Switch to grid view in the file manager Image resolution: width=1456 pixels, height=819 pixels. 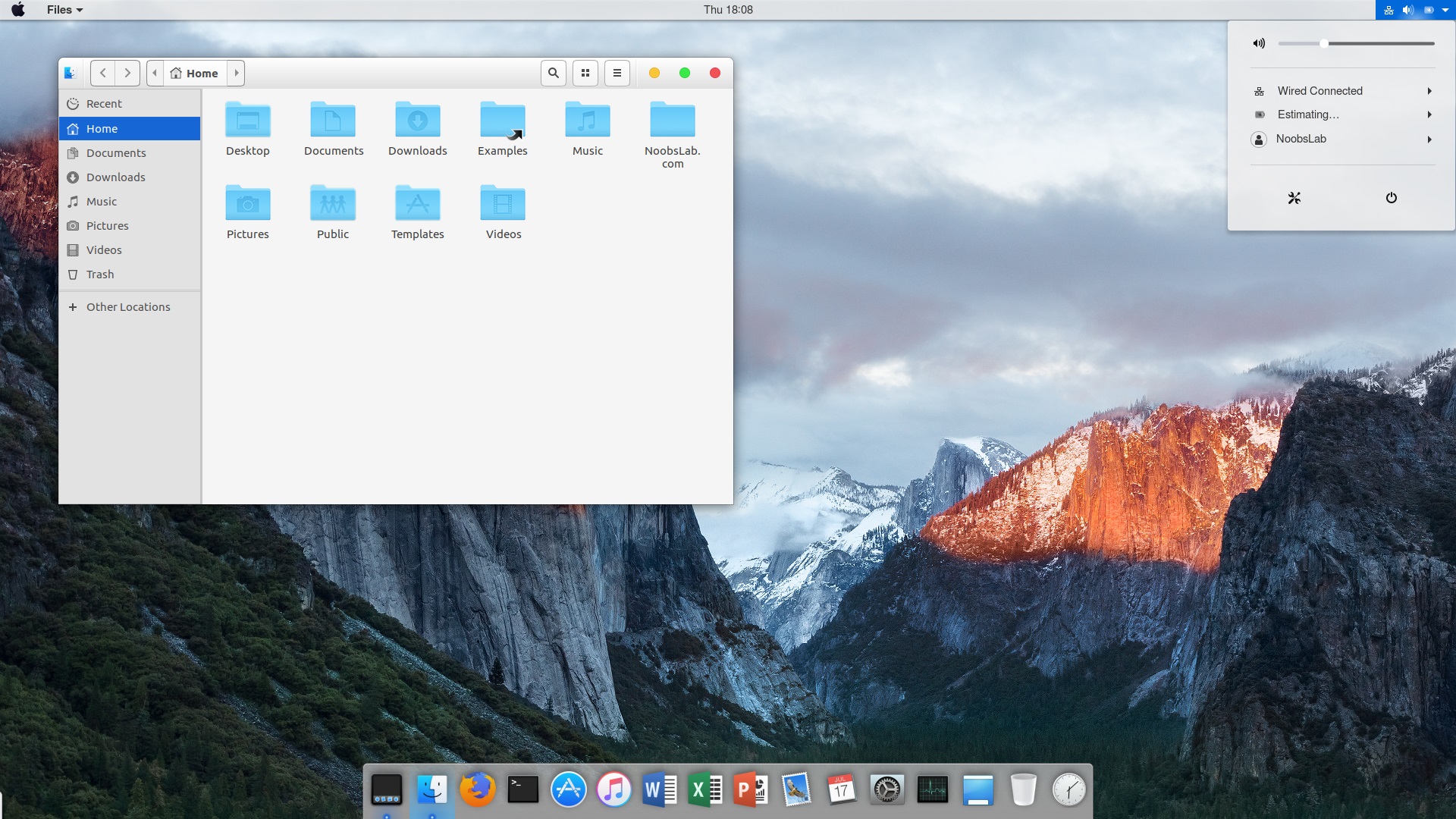pos(585,73)
